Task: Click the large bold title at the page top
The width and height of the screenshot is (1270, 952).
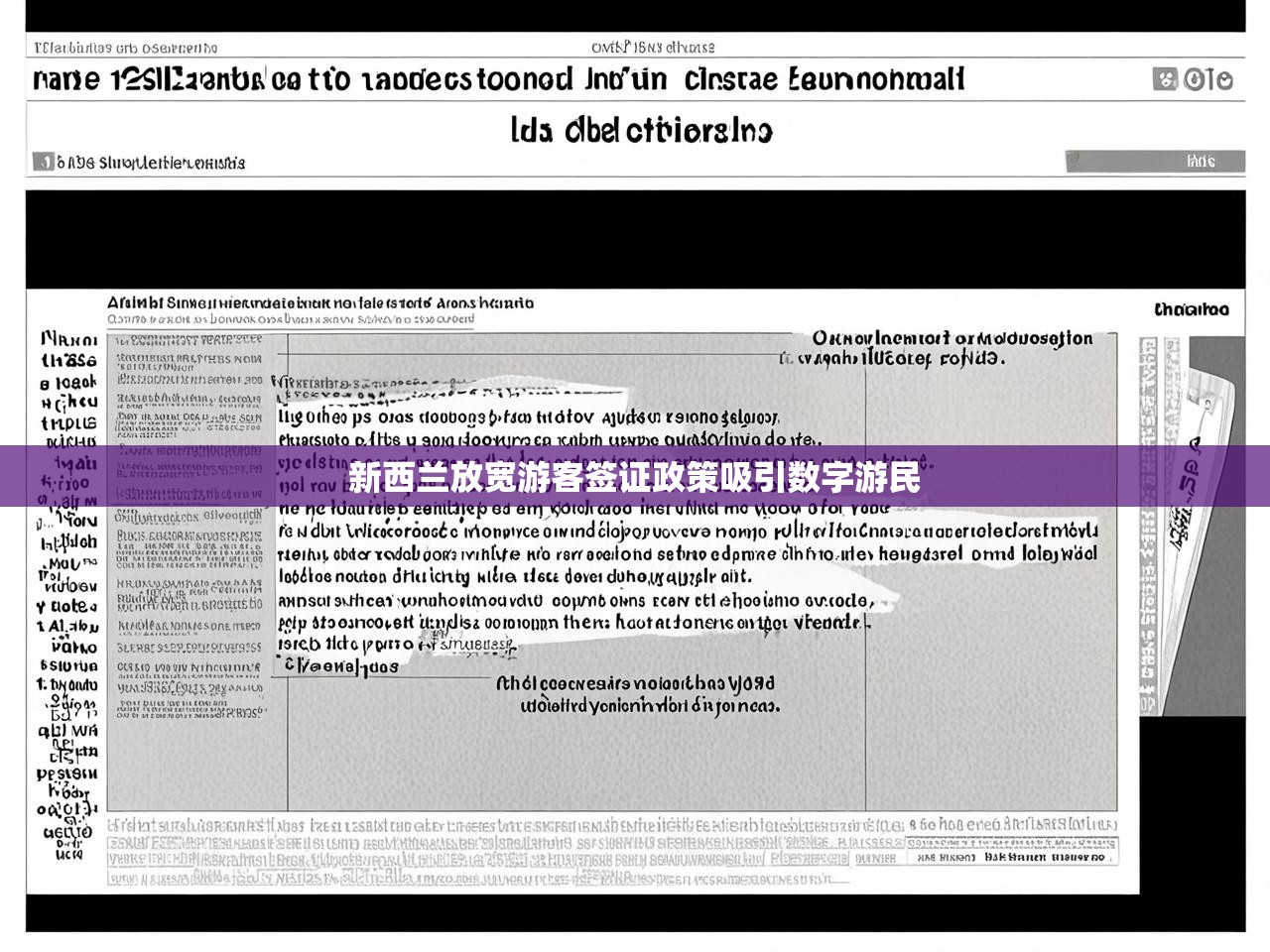Action: 498,79
